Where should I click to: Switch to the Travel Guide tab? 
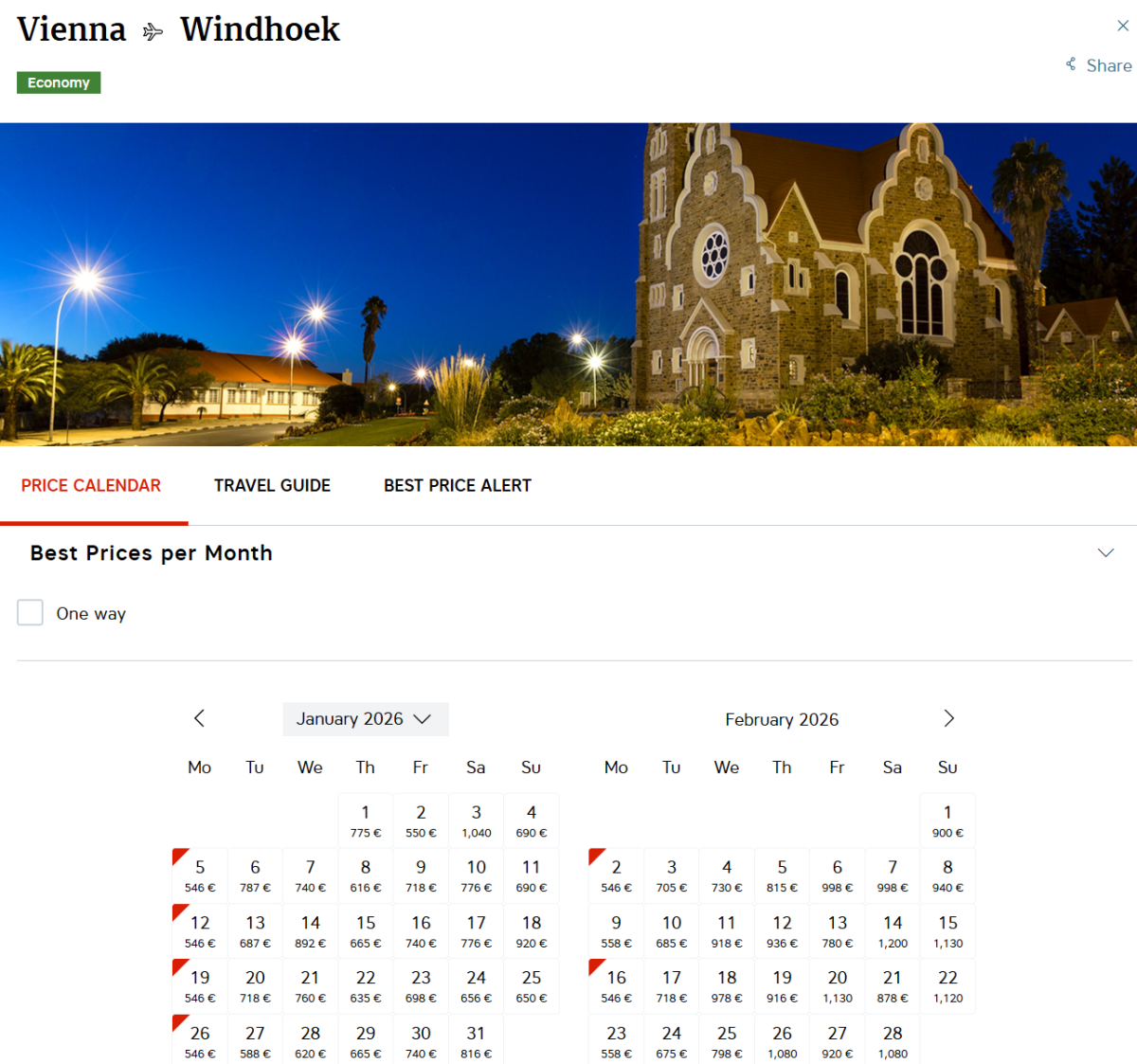pyautogui.click(x=272, y=485)
